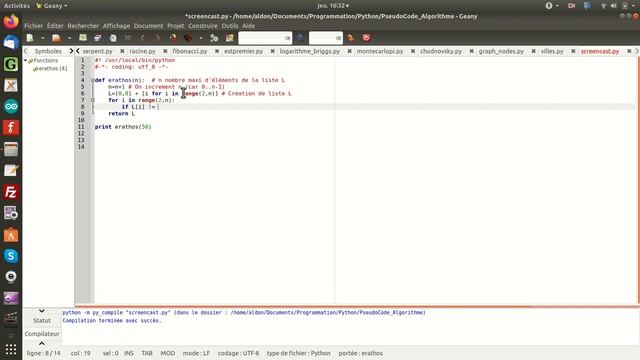Navigate back with the toolbar arrow
640x360 pixels.
(x=142, y=38)
